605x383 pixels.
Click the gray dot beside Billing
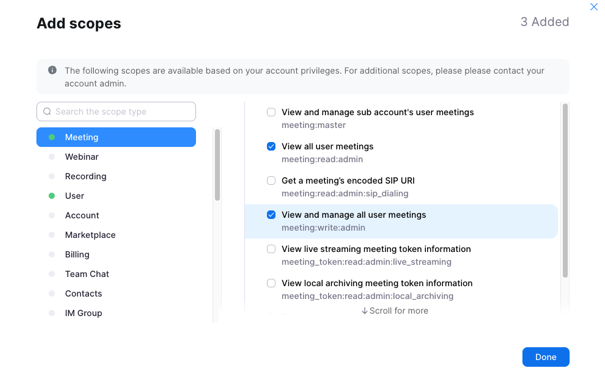(52, 255)
